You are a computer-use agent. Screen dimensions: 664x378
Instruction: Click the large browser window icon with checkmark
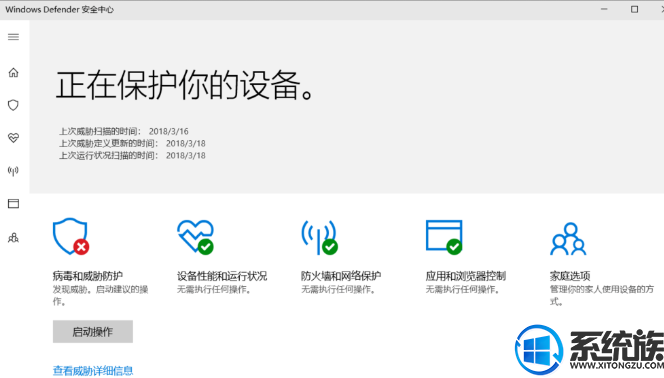[444, 237]
